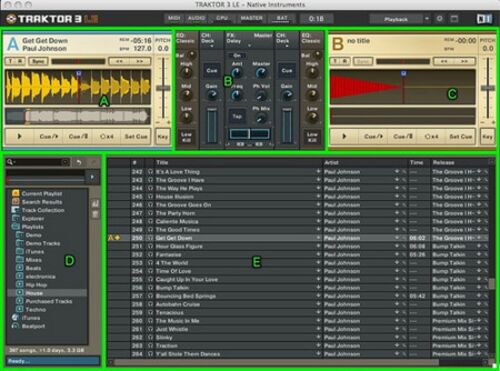Click the Deck B pitch fader handle
Viewport: 500px width, 371px height.
(x=488, y=88)
